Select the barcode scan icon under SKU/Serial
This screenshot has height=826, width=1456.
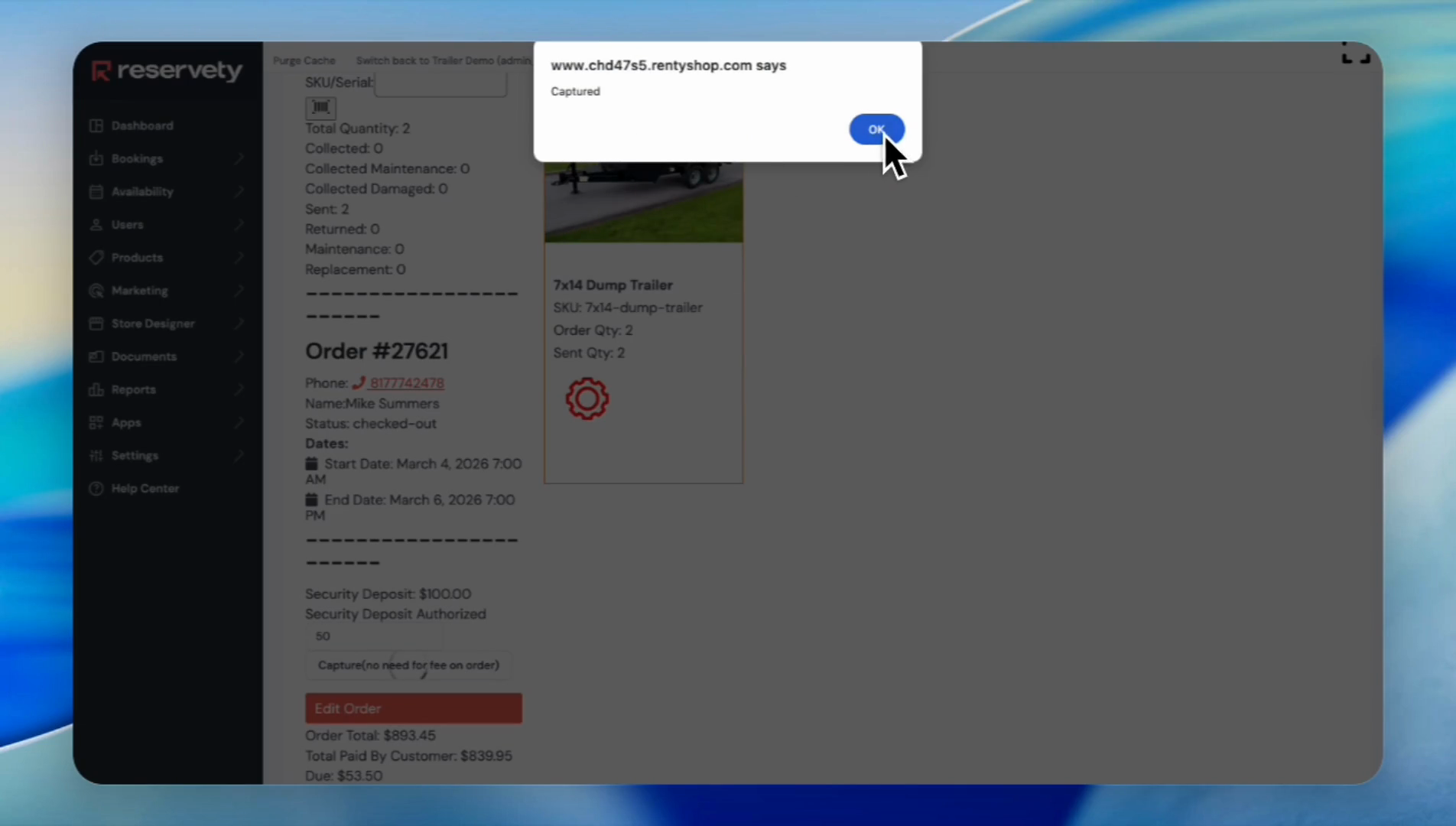pos(320,107)
